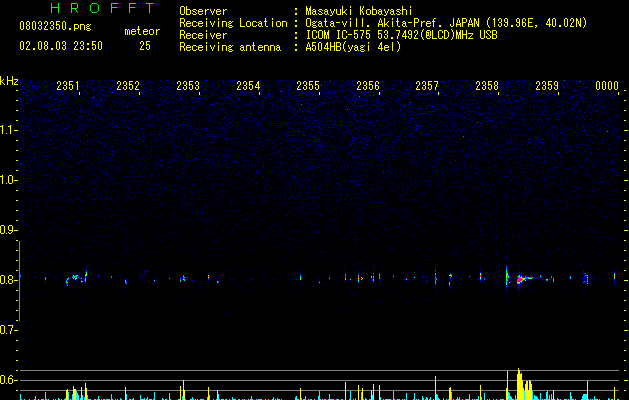Screen dimensions: 629x400
Task: Click the kHz axis unit label
Action: coord(9,81)
